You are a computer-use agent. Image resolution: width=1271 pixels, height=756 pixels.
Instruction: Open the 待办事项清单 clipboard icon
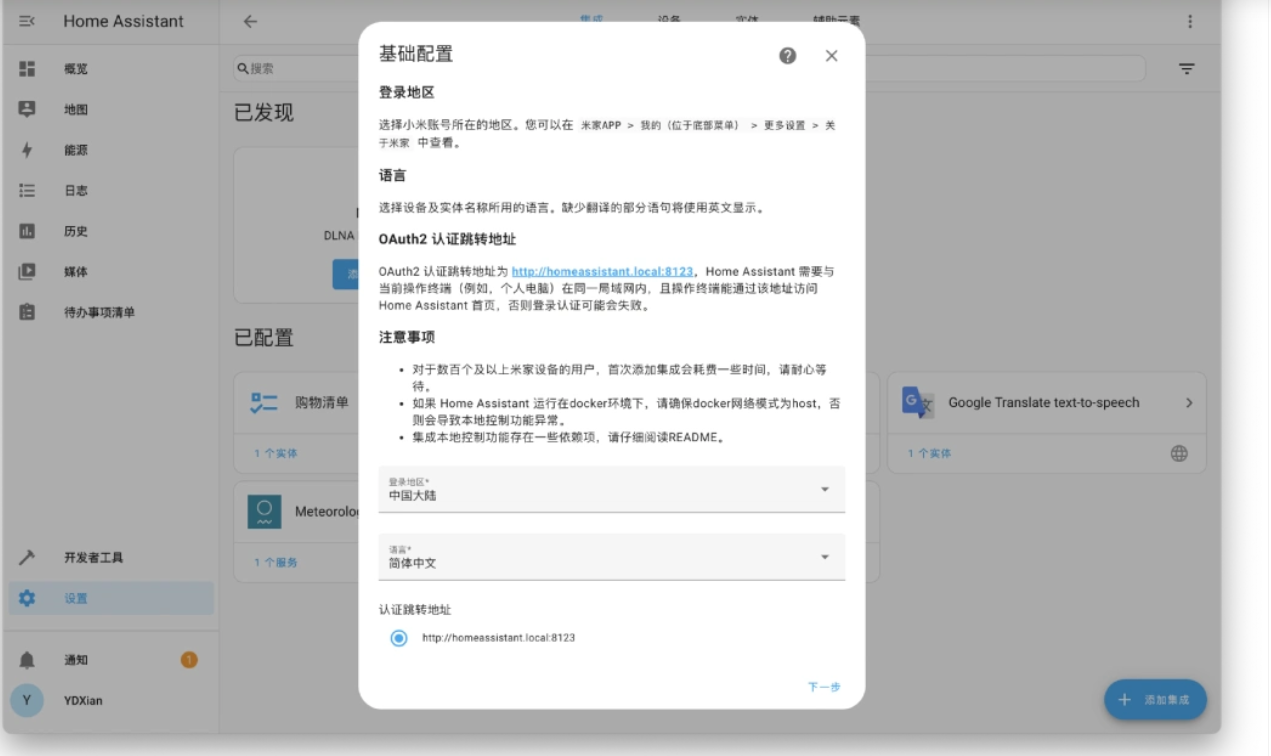pyautogui.click(x=27, y=312)
